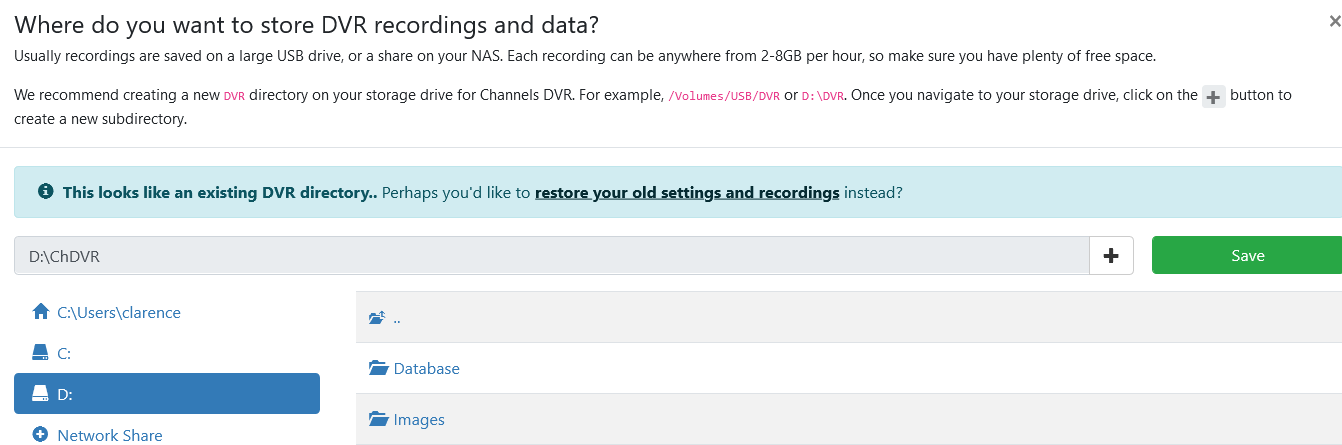Open the Images folder name
Screen dimensions: 1342x445
(419, 420)
